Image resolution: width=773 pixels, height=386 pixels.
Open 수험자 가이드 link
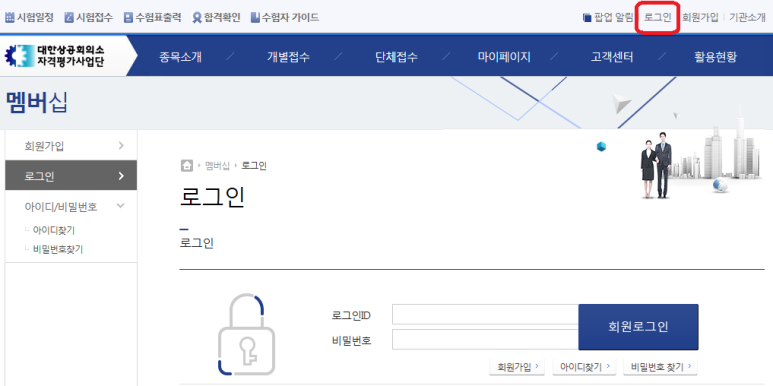290,18
